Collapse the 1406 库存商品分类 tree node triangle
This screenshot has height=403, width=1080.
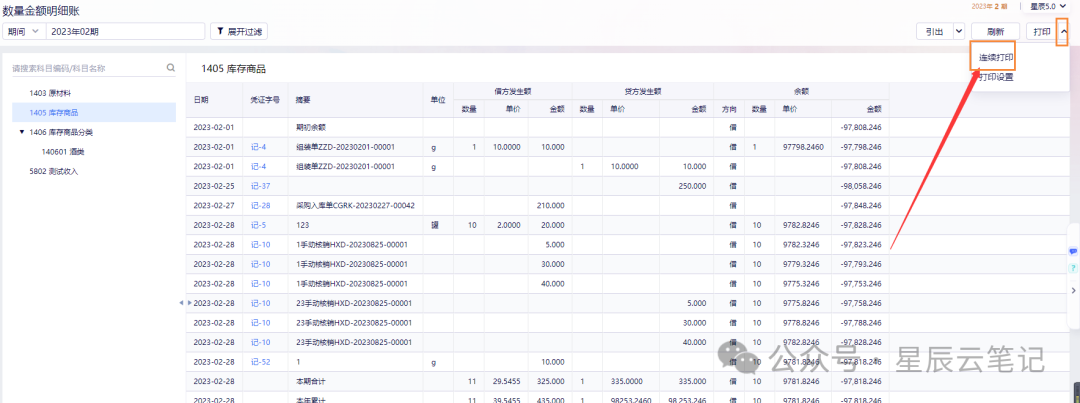coord(21,132)
